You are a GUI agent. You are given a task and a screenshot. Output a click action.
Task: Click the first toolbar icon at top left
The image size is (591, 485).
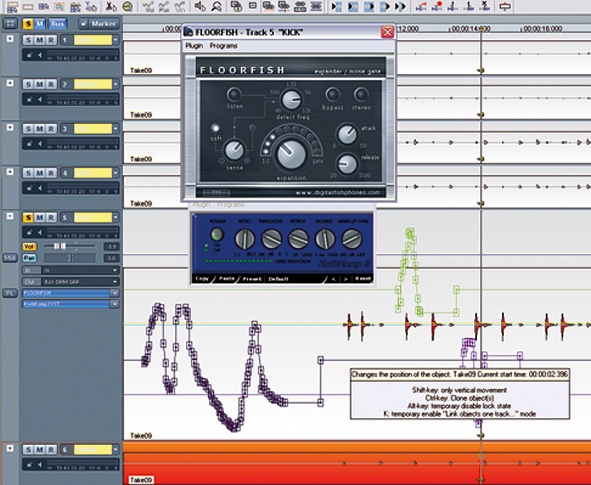[x=12, y=7]
